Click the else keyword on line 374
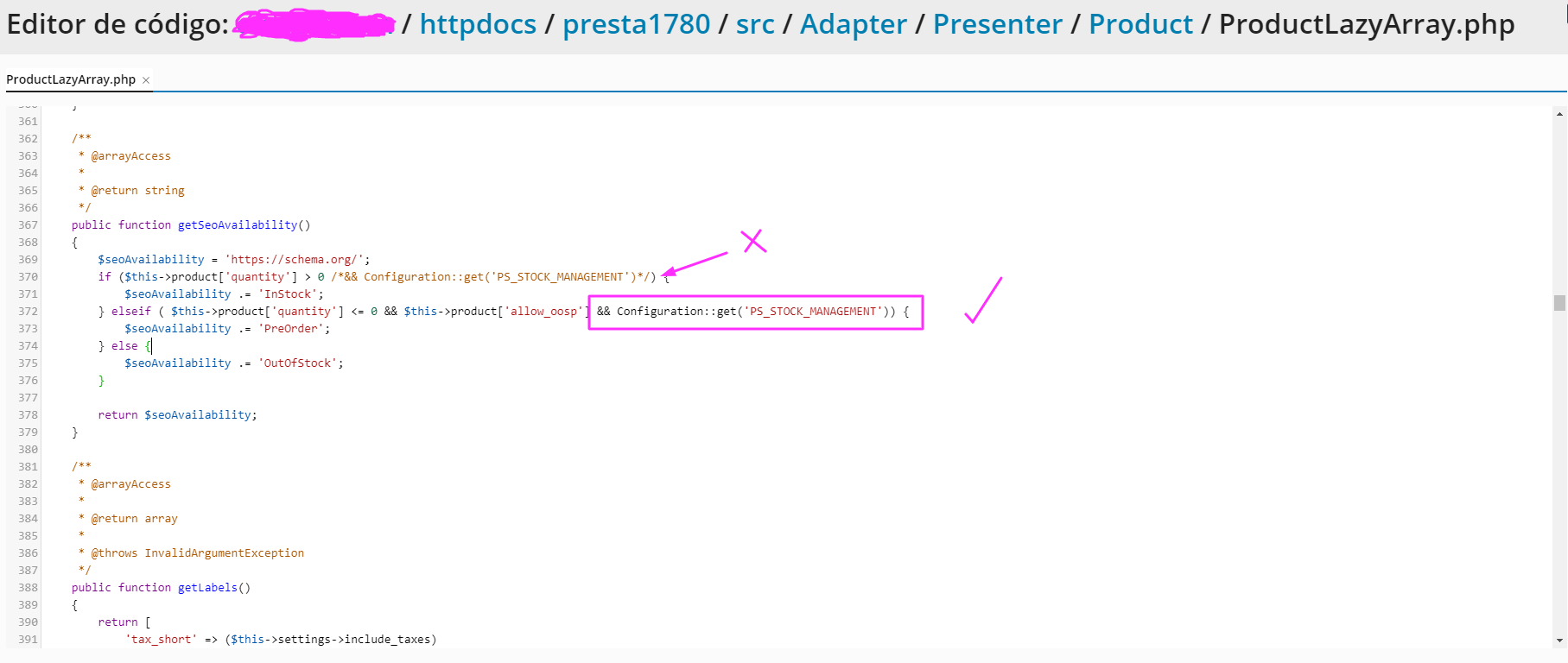This screenshot has width=1568, height=663. coord(124,346)
